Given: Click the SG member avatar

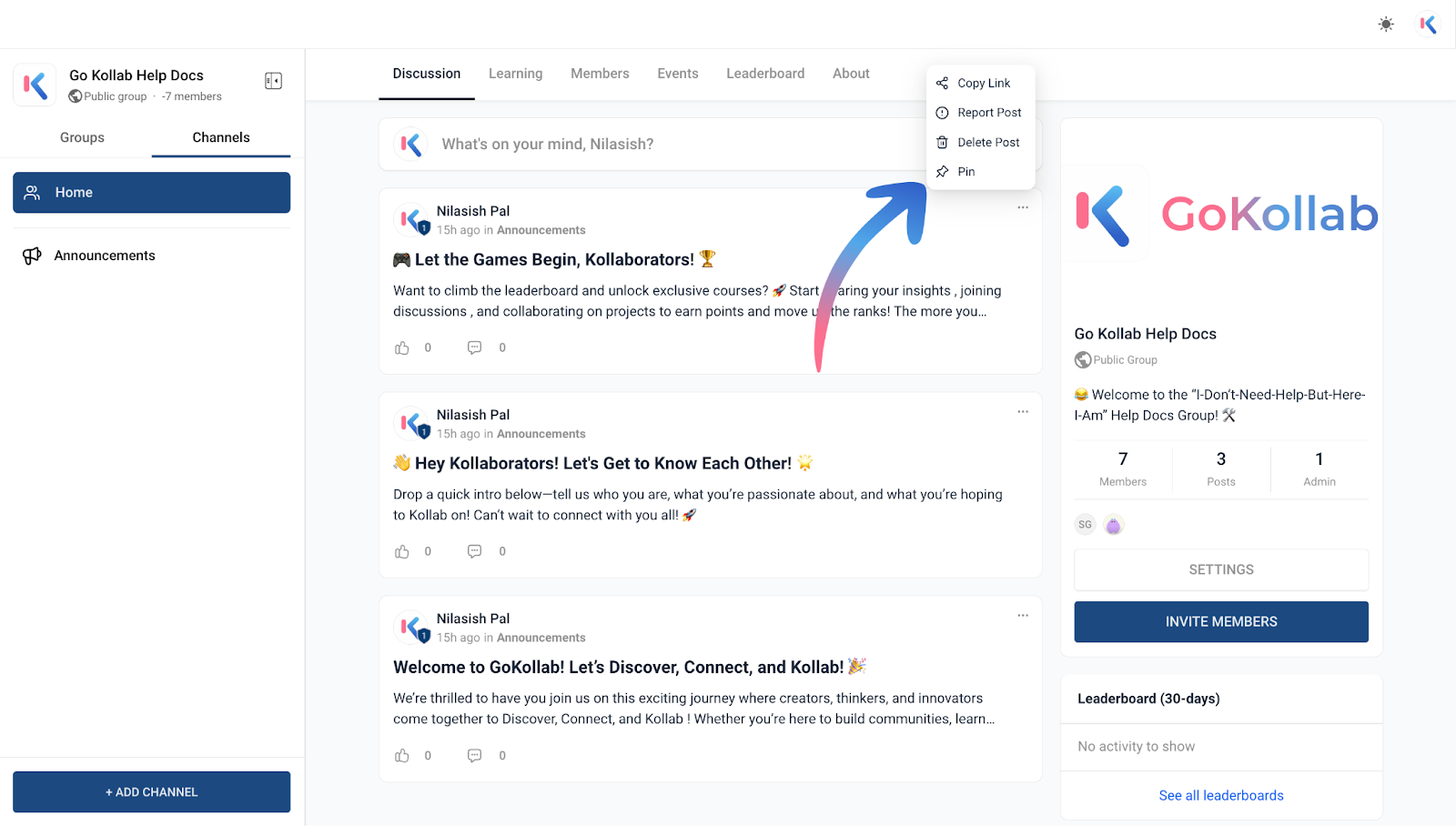Looking at the screenshot, I should tap(1085, 525).
